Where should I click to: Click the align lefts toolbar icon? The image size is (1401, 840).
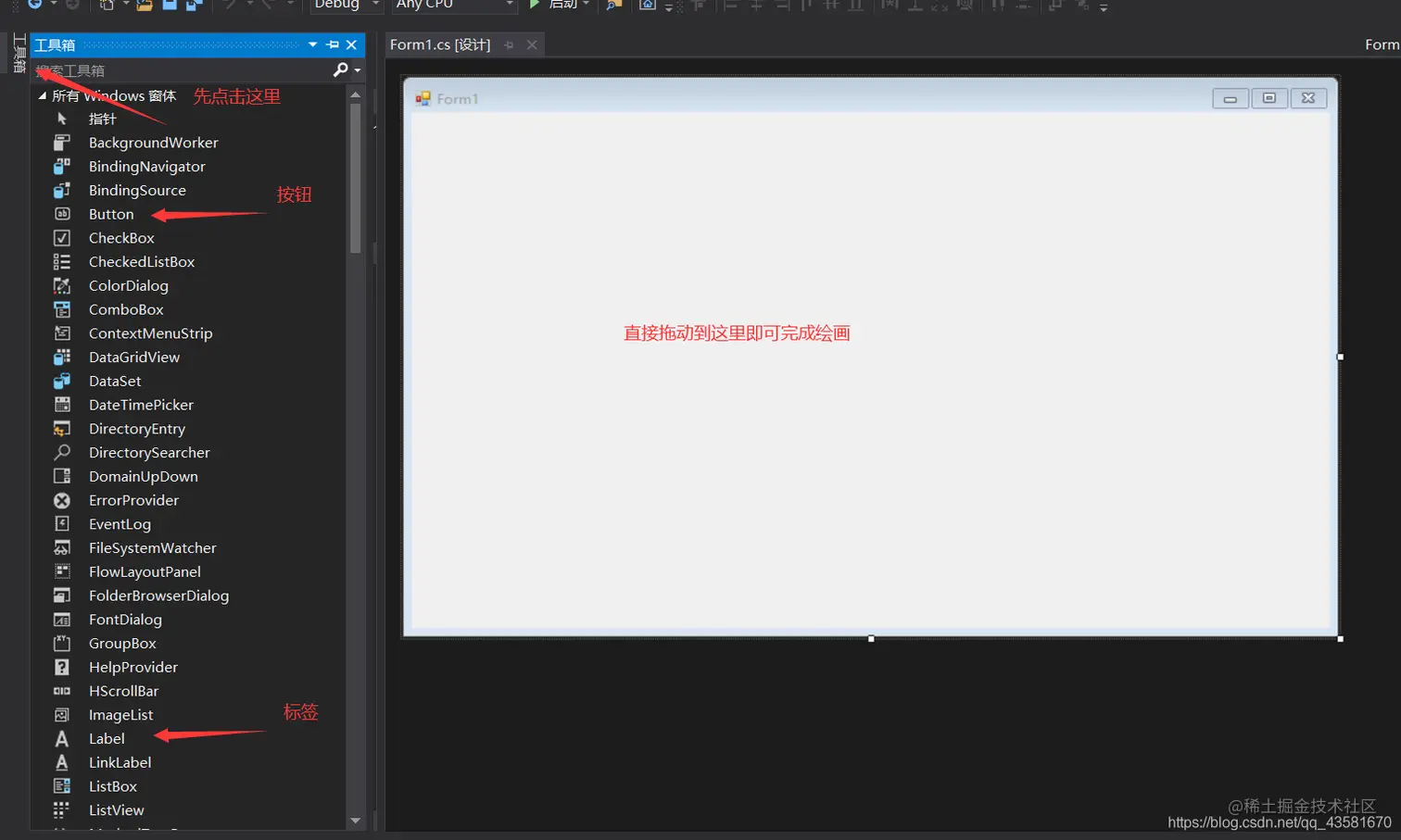(x=732, y=6)
